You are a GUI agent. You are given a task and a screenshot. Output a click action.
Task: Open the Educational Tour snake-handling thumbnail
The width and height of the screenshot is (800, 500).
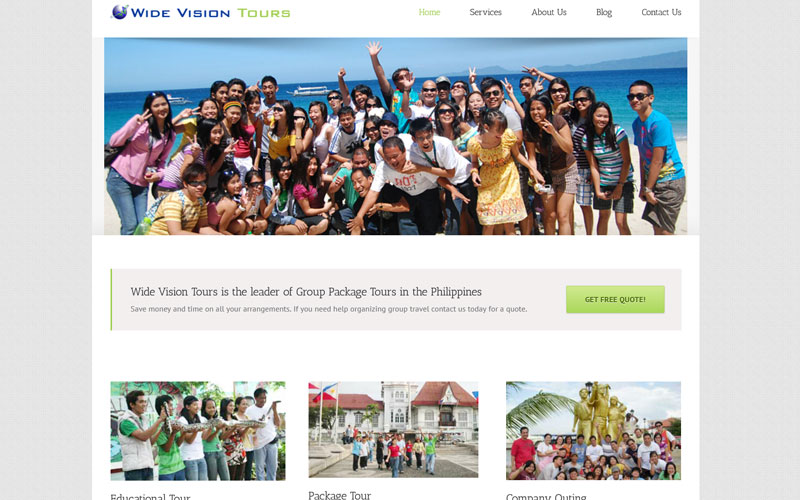(x=198, y=431)
